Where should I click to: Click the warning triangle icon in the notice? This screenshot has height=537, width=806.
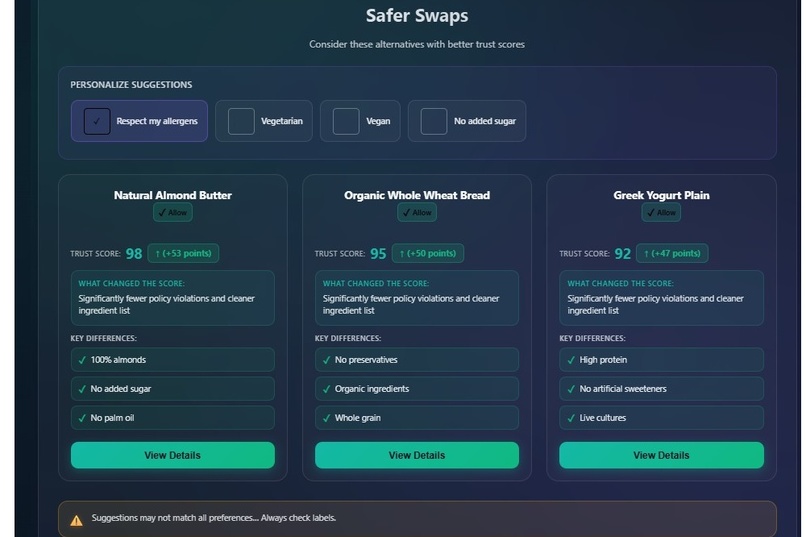coord(77,521)
